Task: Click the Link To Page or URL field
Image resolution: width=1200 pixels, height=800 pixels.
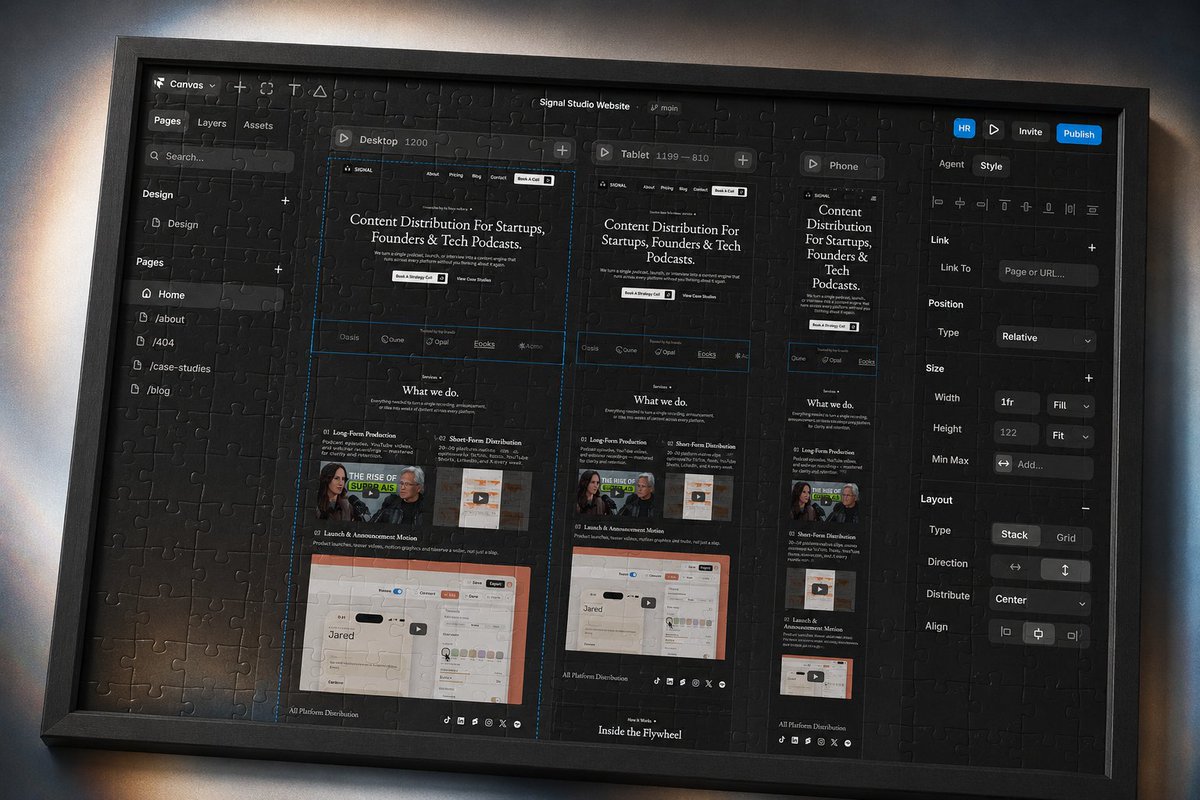Action: click(1048, 273)
